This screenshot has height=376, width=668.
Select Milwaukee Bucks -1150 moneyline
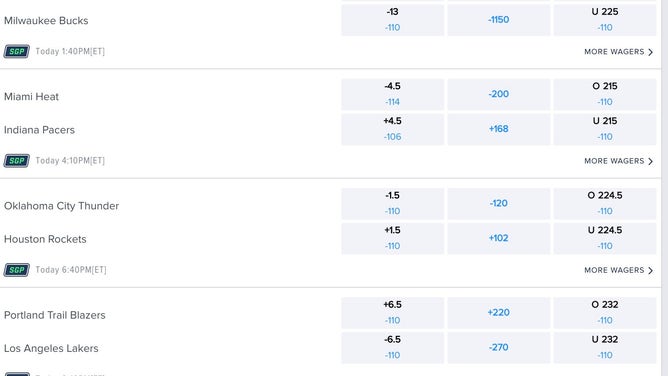[x=498, y=20]
